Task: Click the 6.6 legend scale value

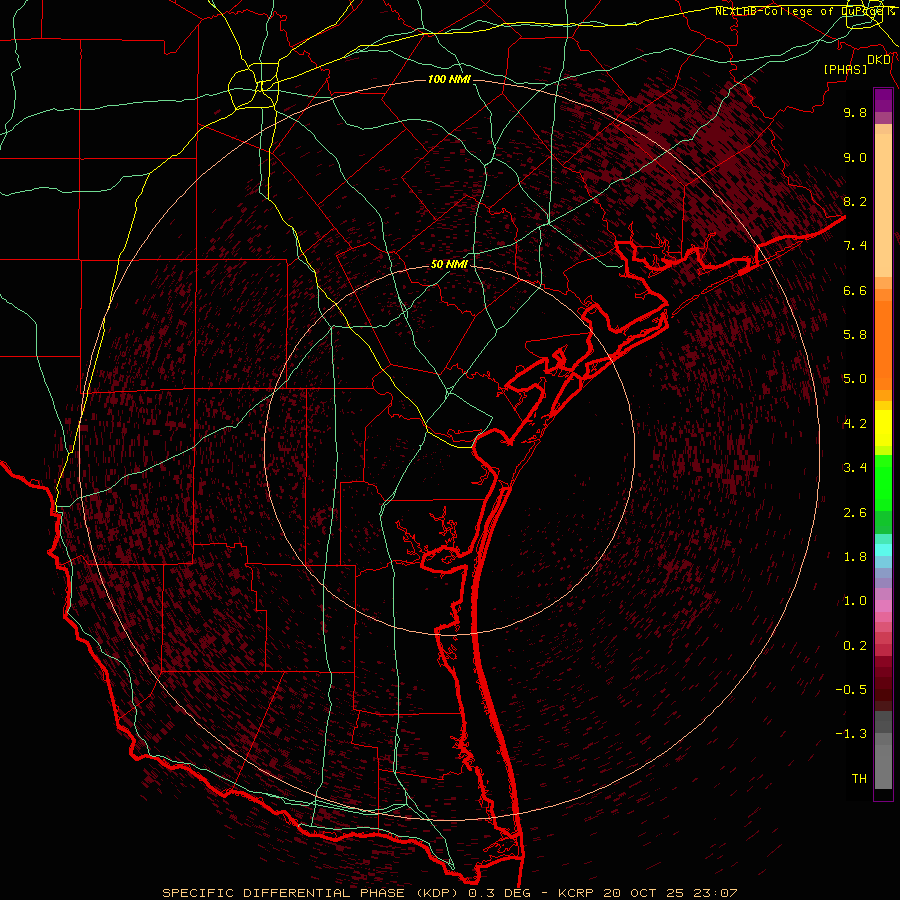Action: [855, 290]
